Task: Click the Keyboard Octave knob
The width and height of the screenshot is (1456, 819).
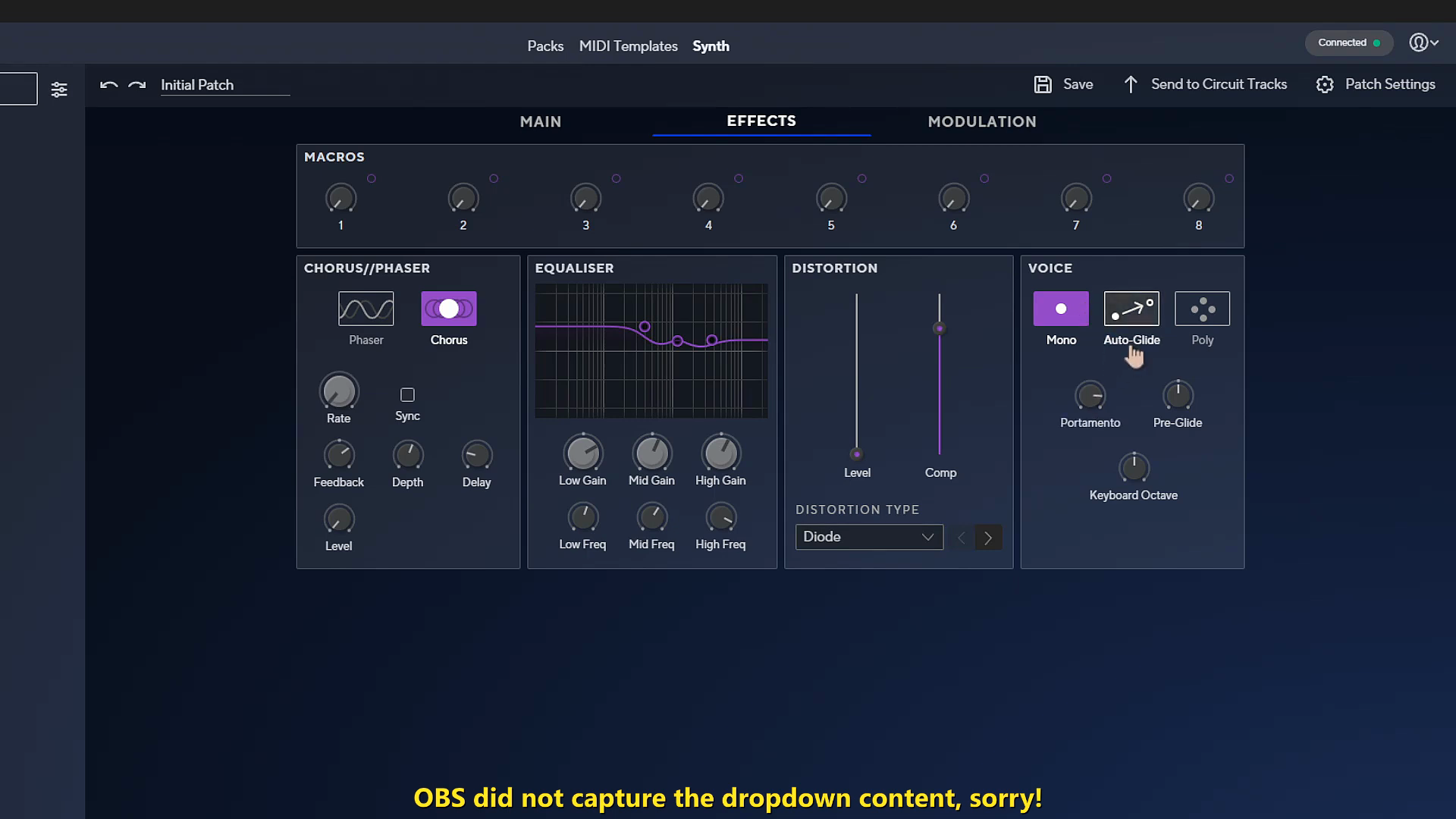Action: pyautogui.click(x=1134, y=468)
